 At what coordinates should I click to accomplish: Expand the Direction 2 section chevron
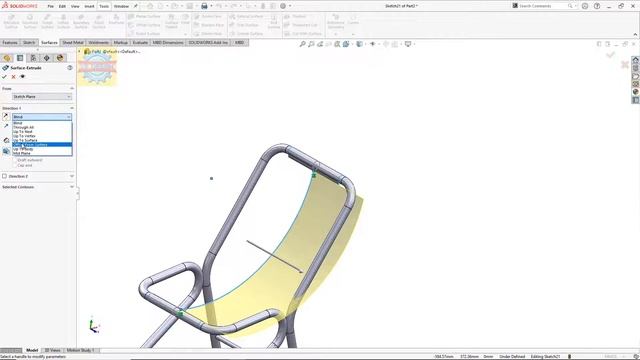pyautogui.click(x=72, y=176)
